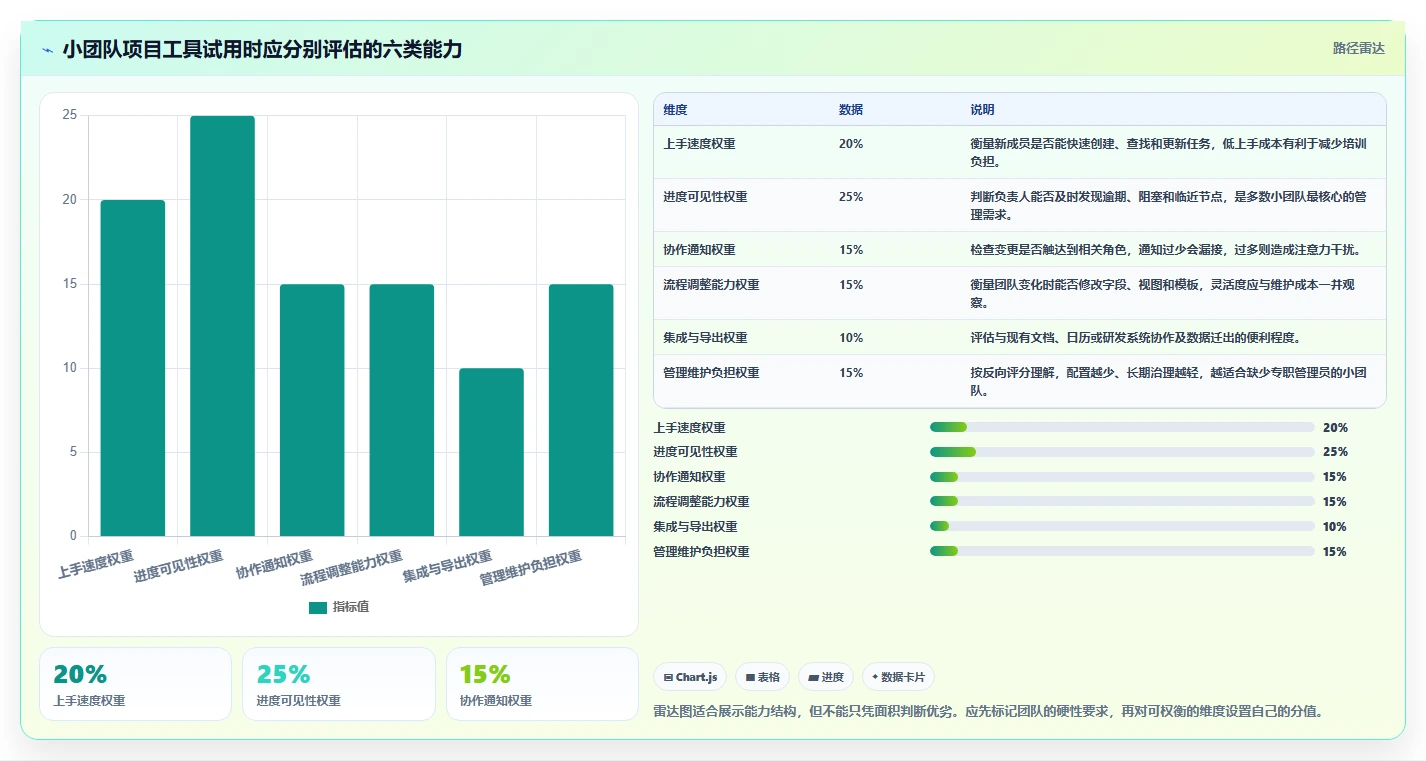Click the 流程调整能力权重 progress bar
1426x761 pixels.
1122,502
